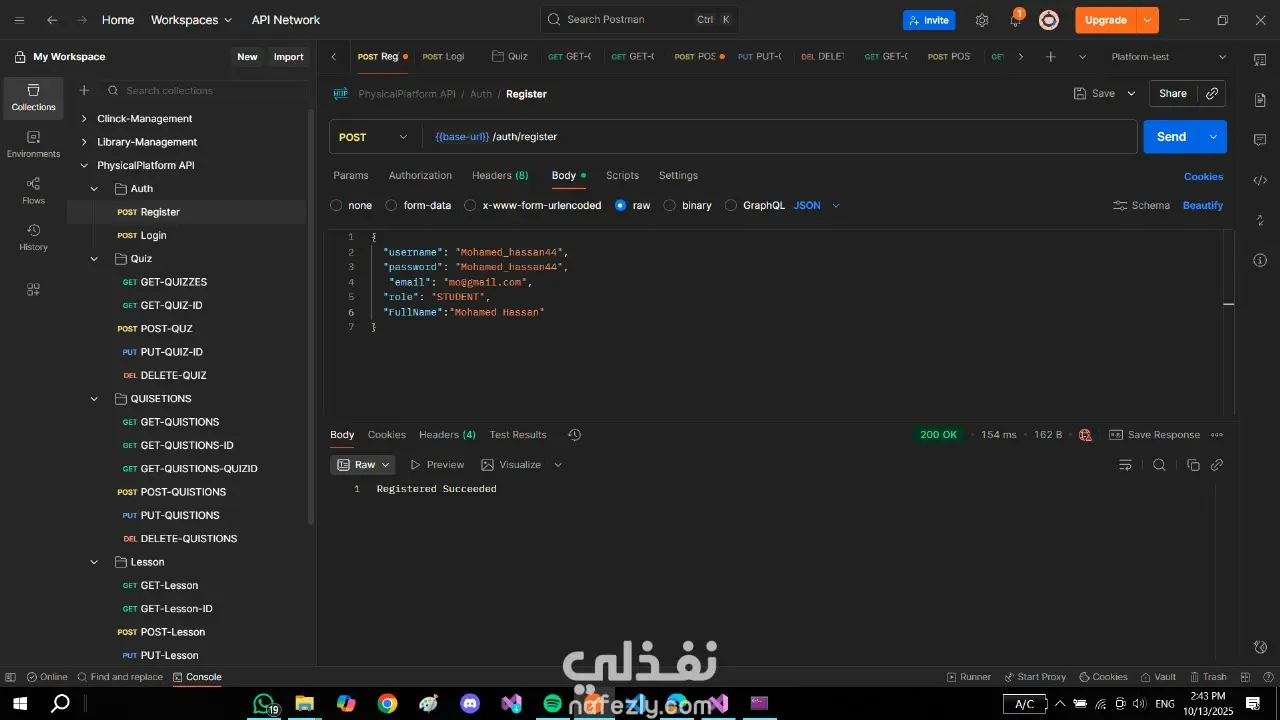Open the Workspaces dropdown
The width and height of the screenshot is (1280, 720).
click(191, 20)
